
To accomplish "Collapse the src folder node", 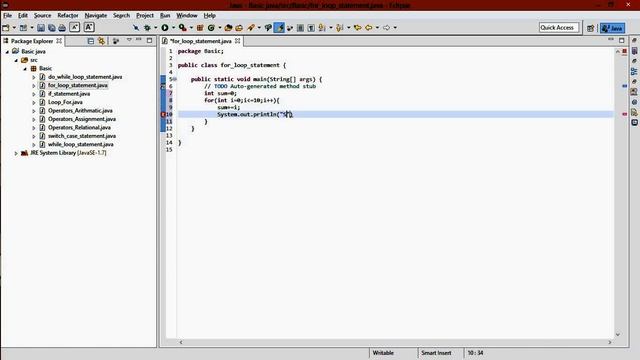I will (16, 60).
